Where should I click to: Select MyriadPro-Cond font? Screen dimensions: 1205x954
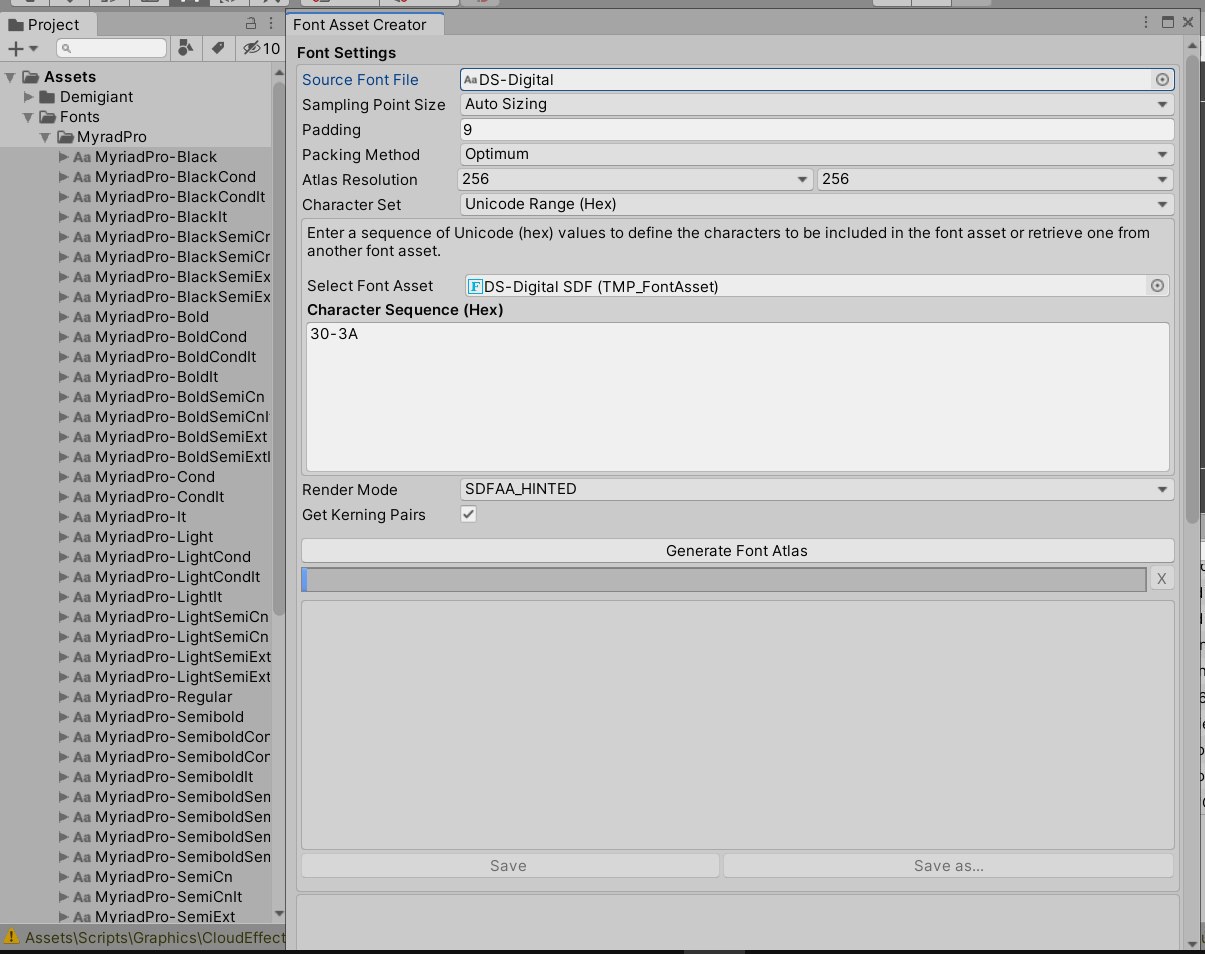click(x=155, y=477)
